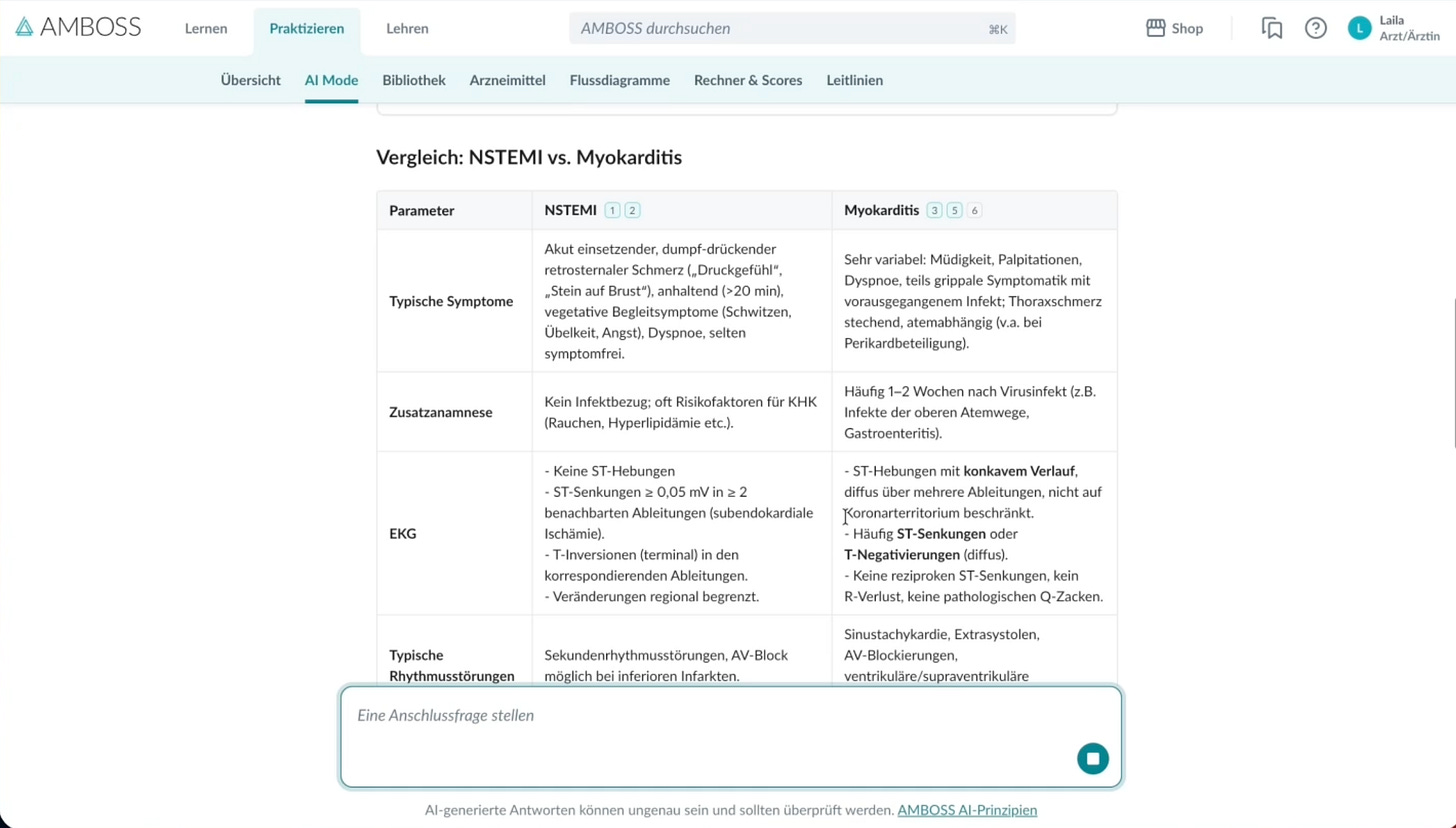This screenshot has width=1456, height=828.
Task: Open Rechner & Scores section
Action: click(748, 80)
